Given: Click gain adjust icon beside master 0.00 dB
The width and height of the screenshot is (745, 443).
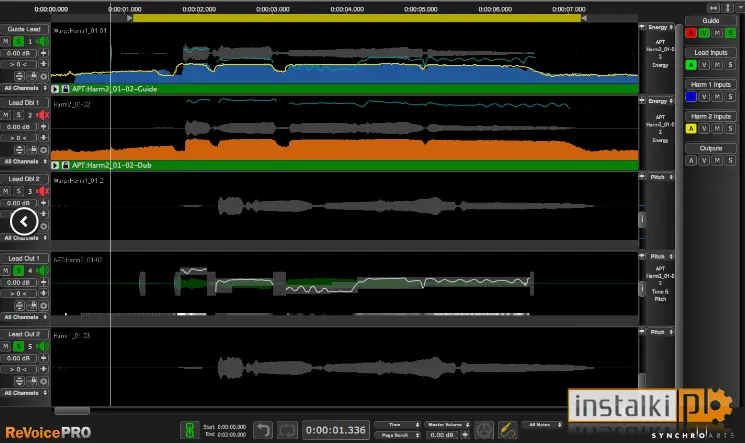Looking at the screenshot, I should tap(465, 435).
